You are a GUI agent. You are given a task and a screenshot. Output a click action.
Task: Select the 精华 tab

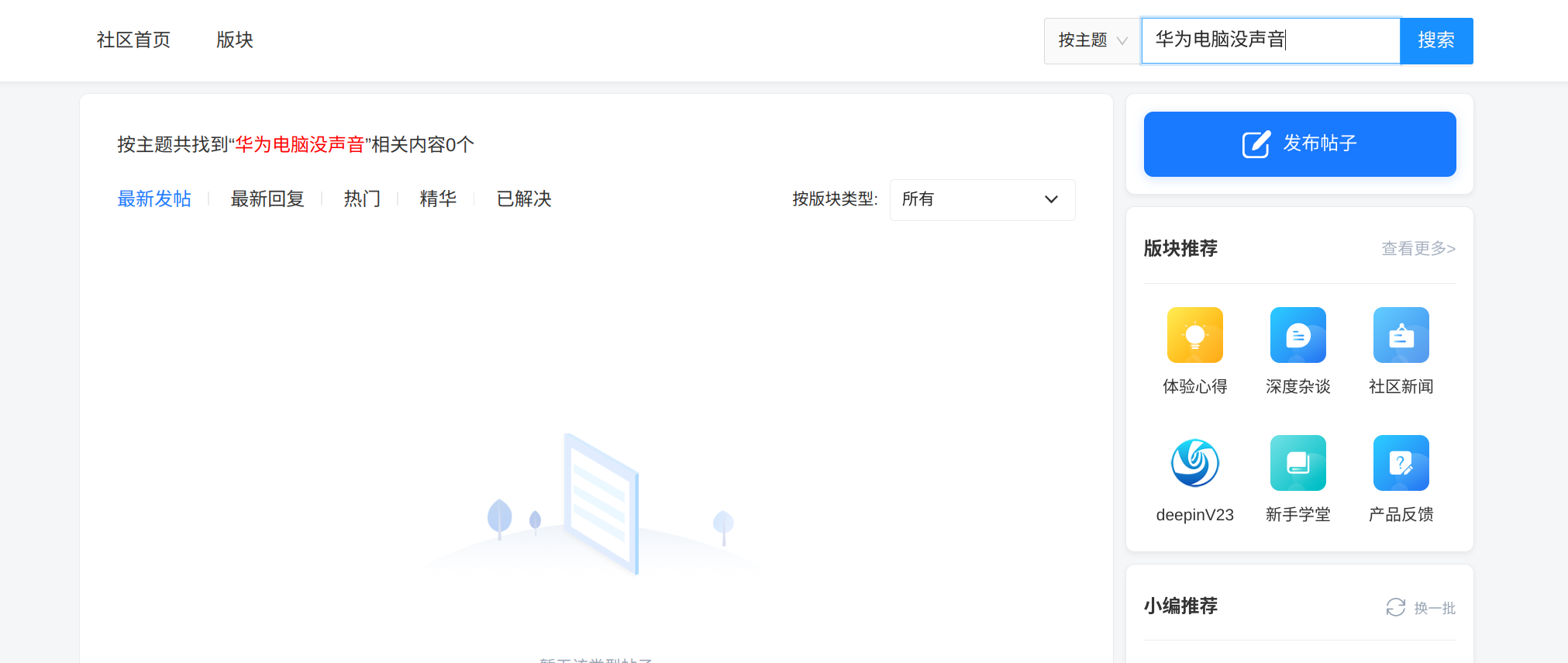click(x=438, y=199)
